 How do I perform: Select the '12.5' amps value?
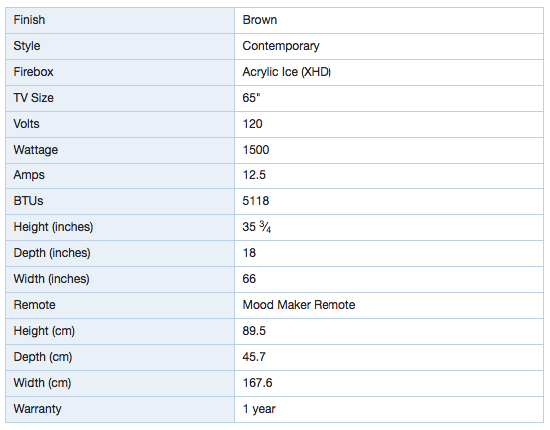254,175
